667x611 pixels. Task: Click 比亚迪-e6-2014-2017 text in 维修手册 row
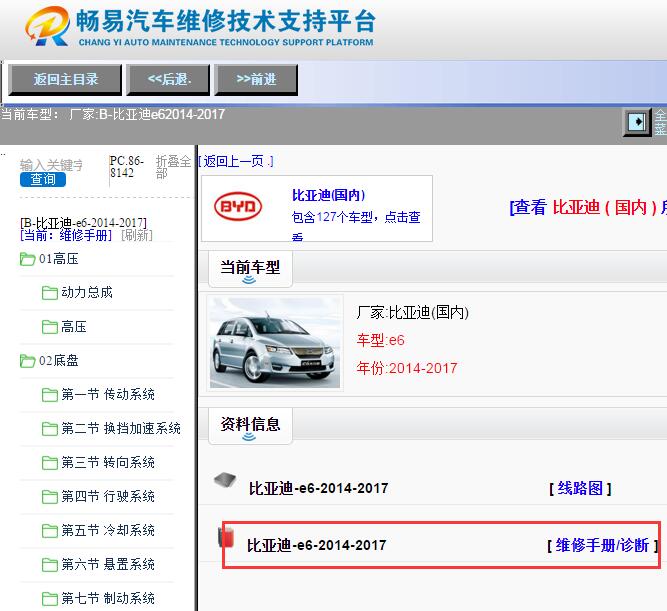coord(316,545)
